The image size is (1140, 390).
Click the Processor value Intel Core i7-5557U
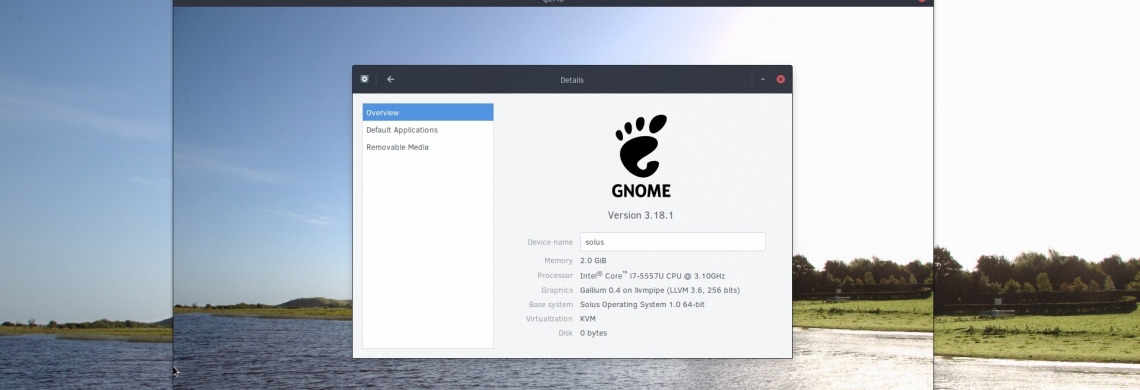(652, 276)
